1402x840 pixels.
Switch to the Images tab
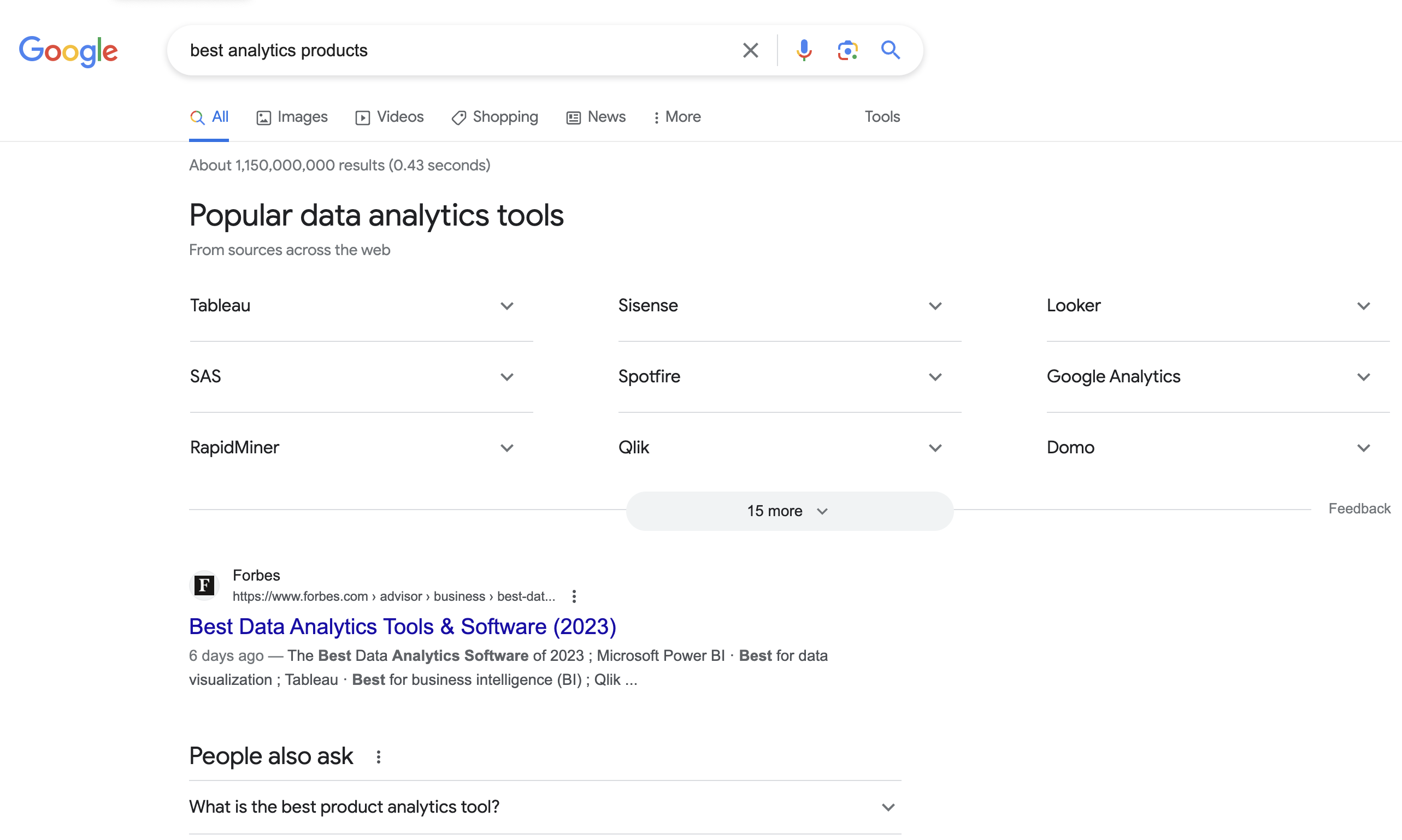coord(292,117)
